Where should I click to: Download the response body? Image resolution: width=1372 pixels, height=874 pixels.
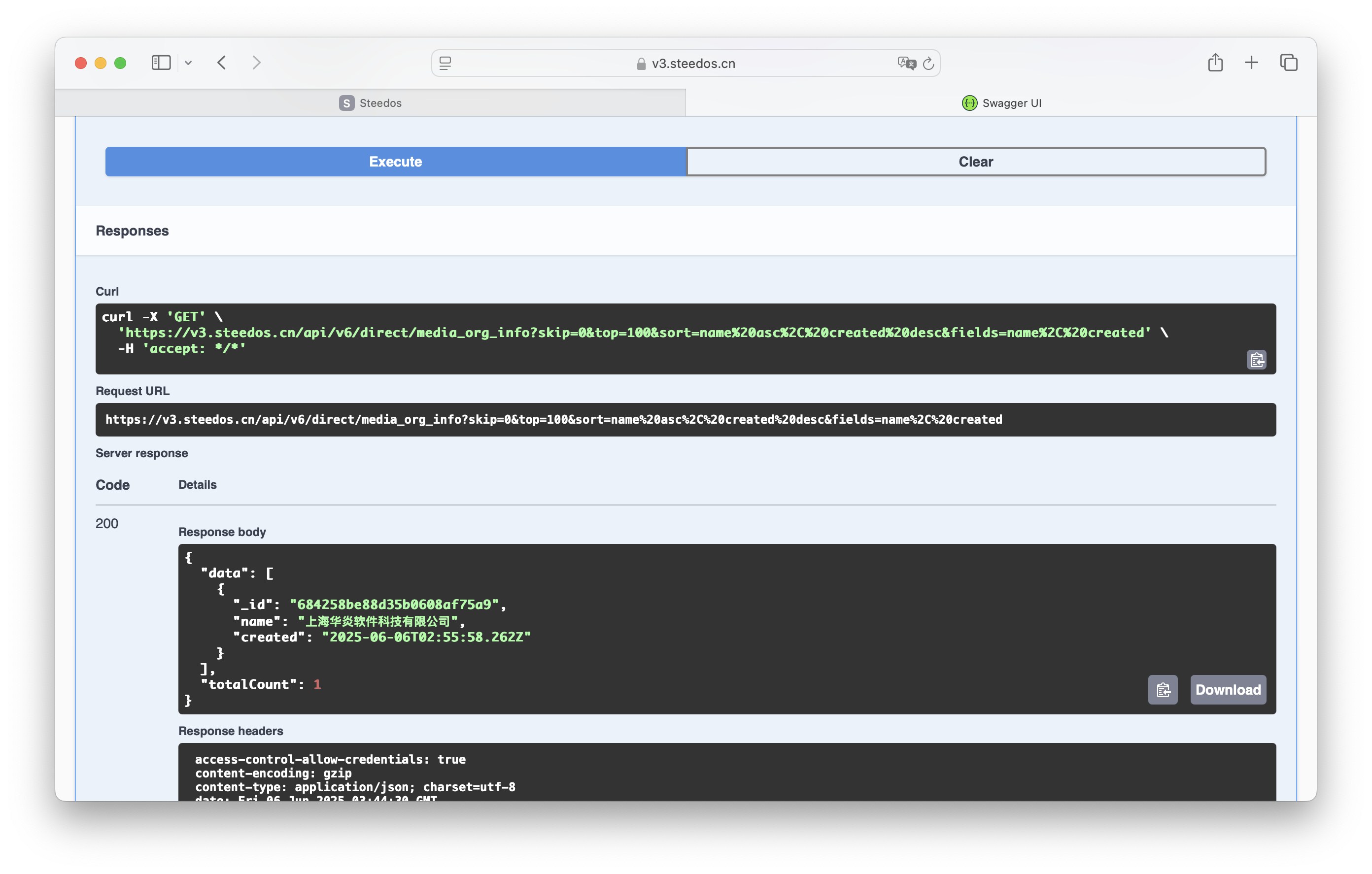click(1228, 690)
